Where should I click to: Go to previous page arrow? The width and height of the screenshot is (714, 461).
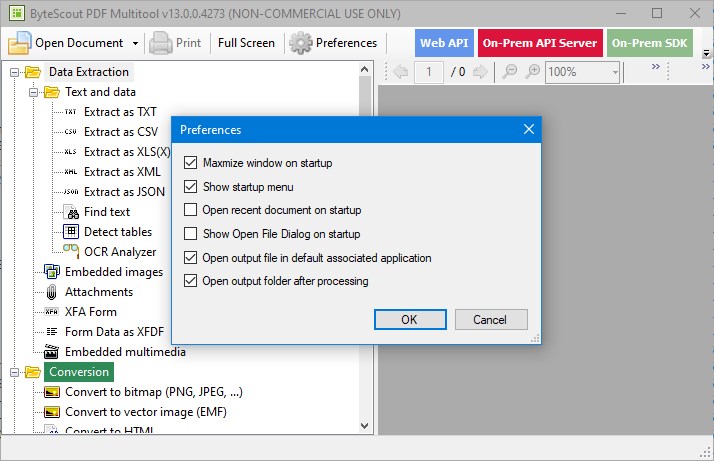point(401,72)
